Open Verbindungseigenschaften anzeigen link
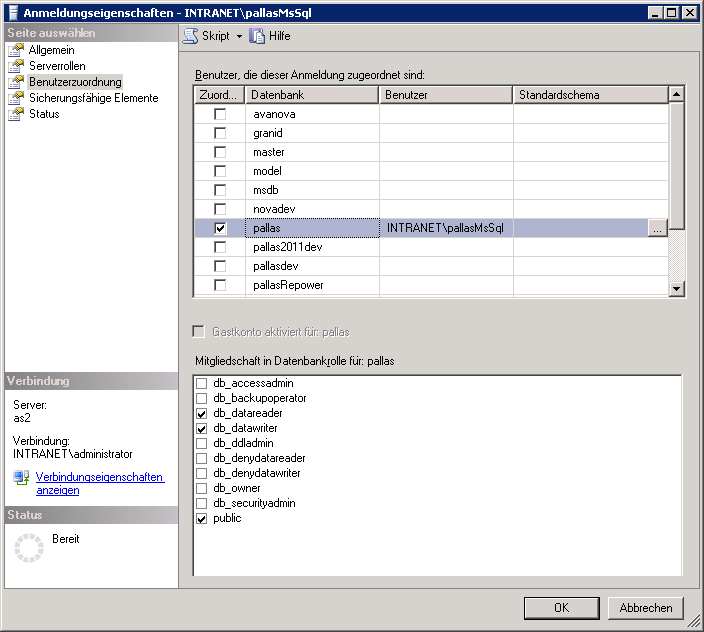The height and width of the screenshot is (632, 704). point(100,483)
